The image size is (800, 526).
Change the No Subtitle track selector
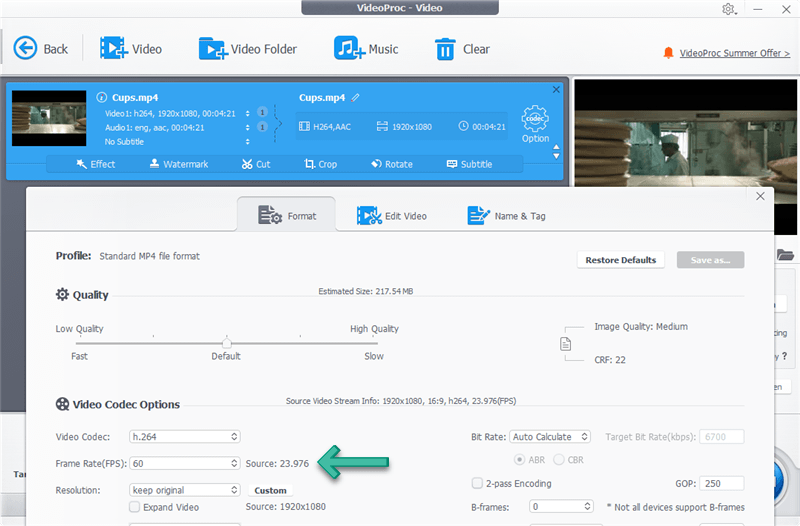pos(247,141)
